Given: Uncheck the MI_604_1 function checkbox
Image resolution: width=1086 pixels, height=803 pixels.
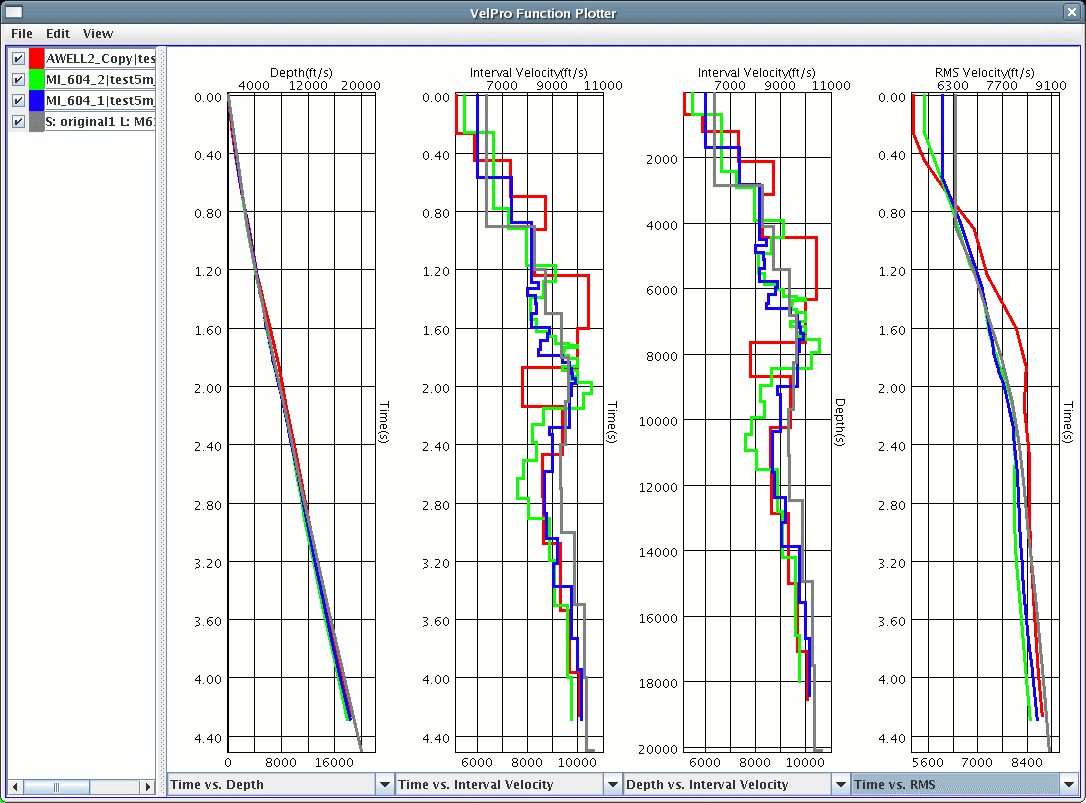Looking at the screenshot, I should [18, 100].
